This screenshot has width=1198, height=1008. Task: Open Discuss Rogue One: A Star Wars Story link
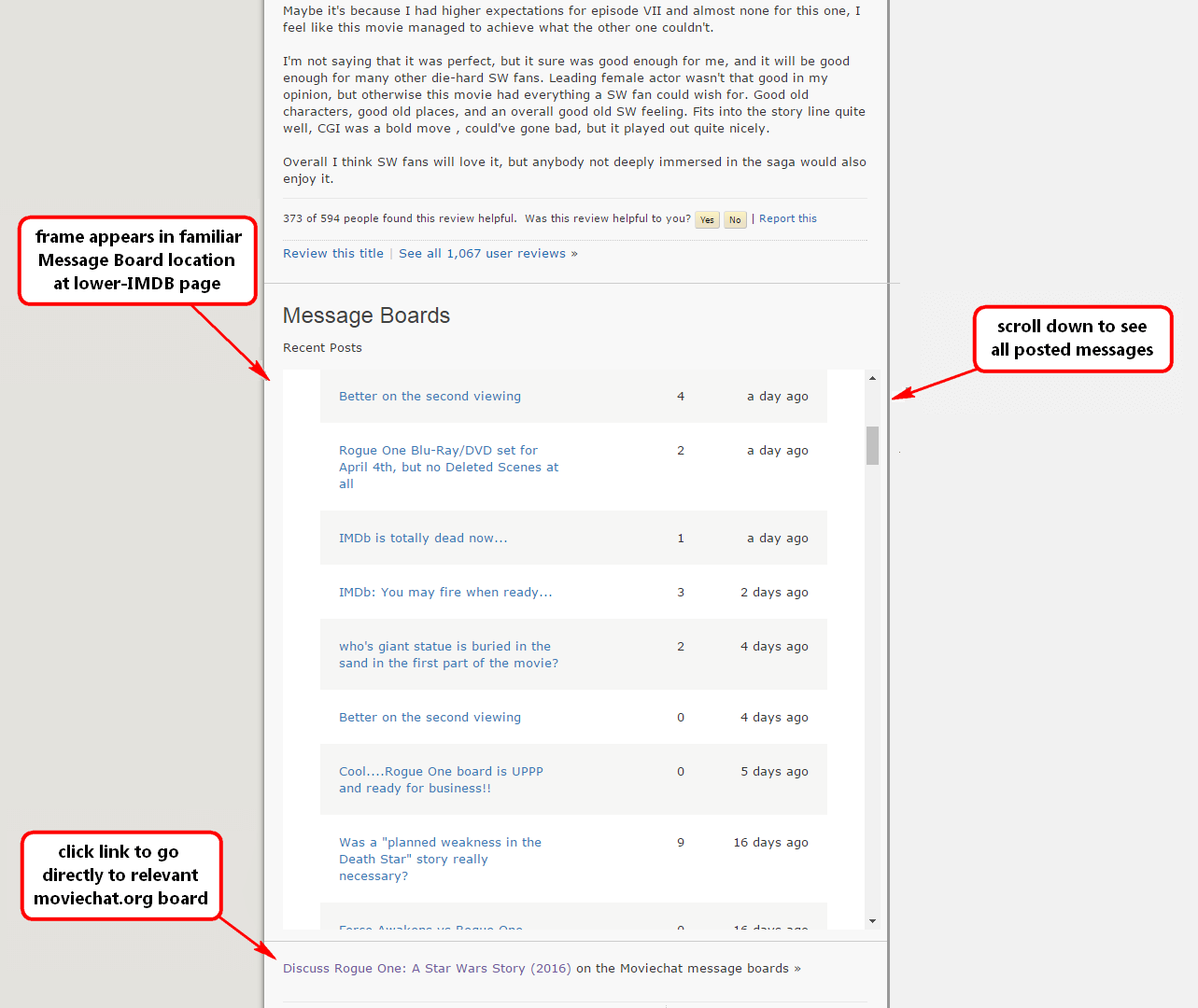click(x=427, y=969)
